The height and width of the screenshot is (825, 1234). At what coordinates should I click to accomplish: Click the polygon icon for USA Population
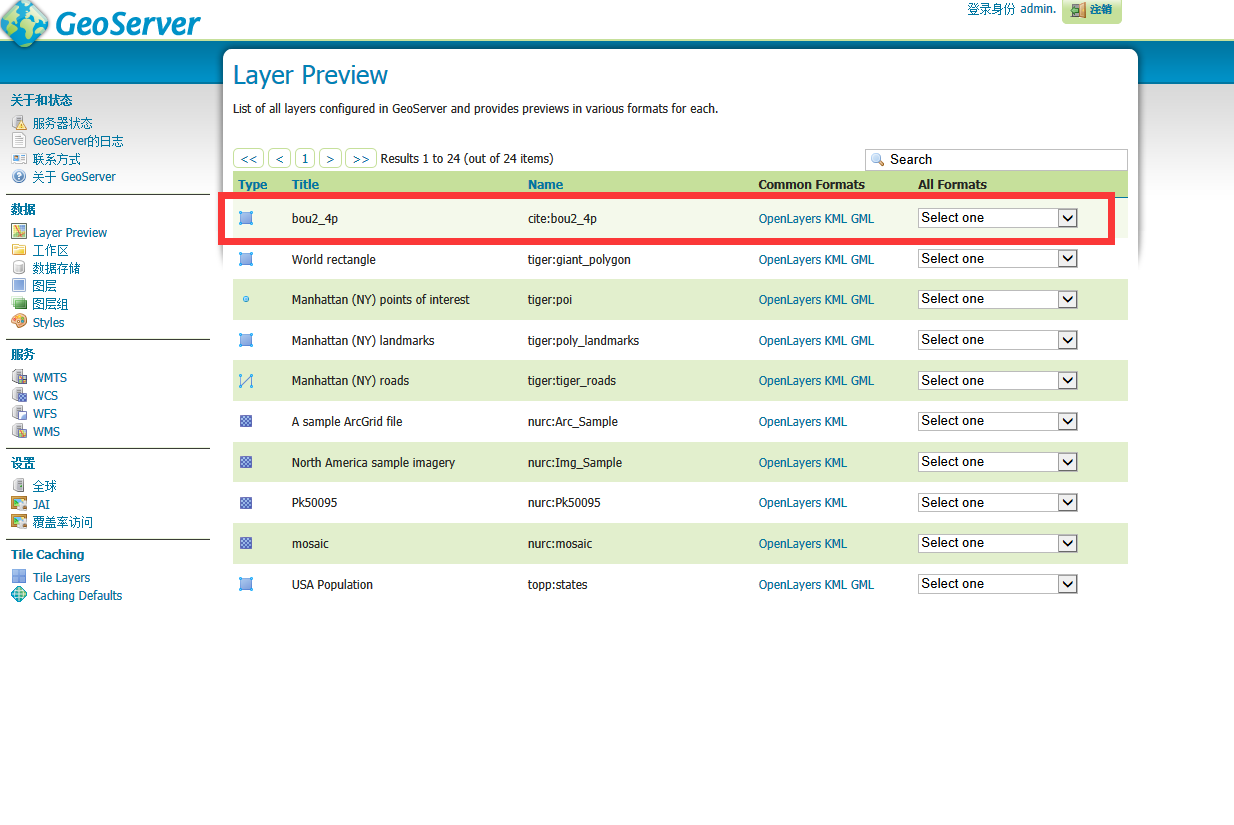click(x=246, y=584)
